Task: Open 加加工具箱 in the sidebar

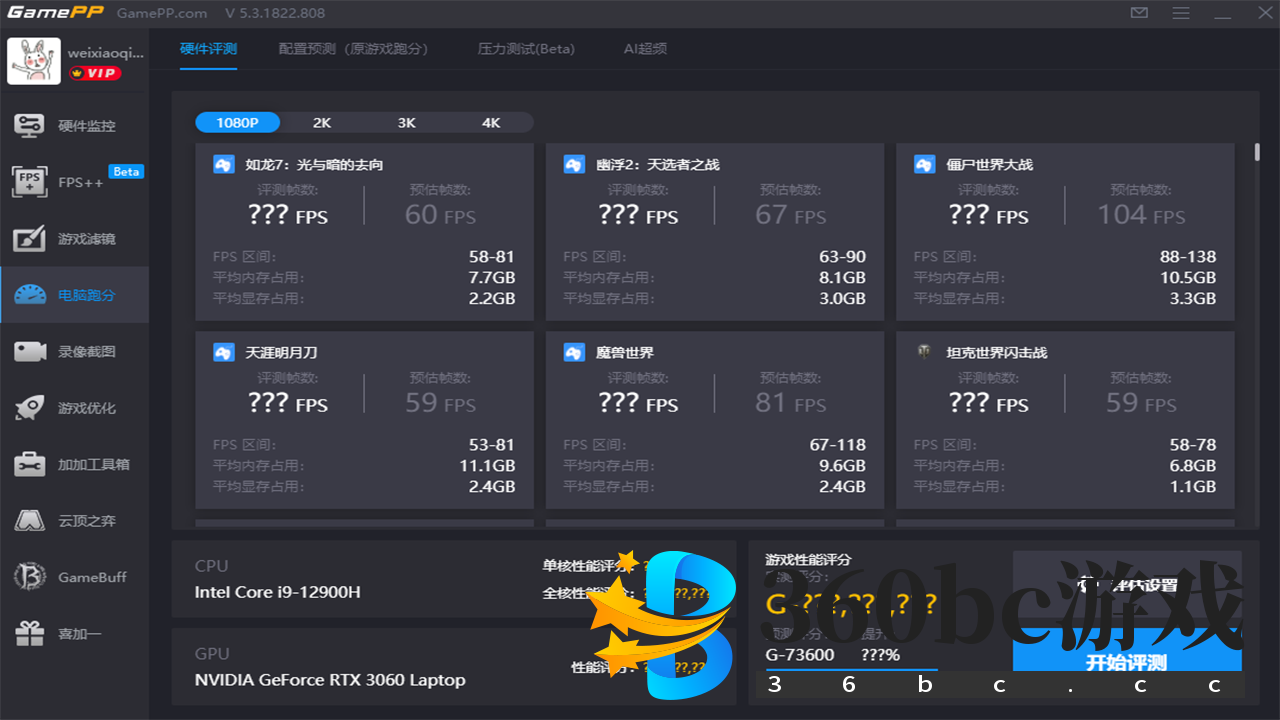Action: (x=75, y=463)
